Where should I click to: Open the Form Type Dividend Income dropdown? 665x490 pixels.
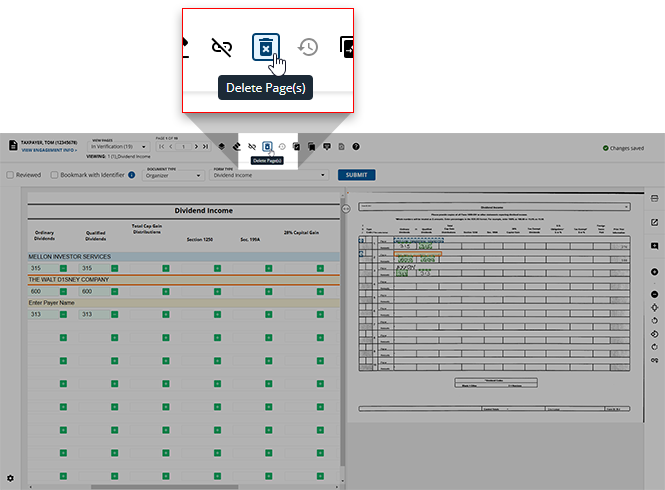pos(269,175)
